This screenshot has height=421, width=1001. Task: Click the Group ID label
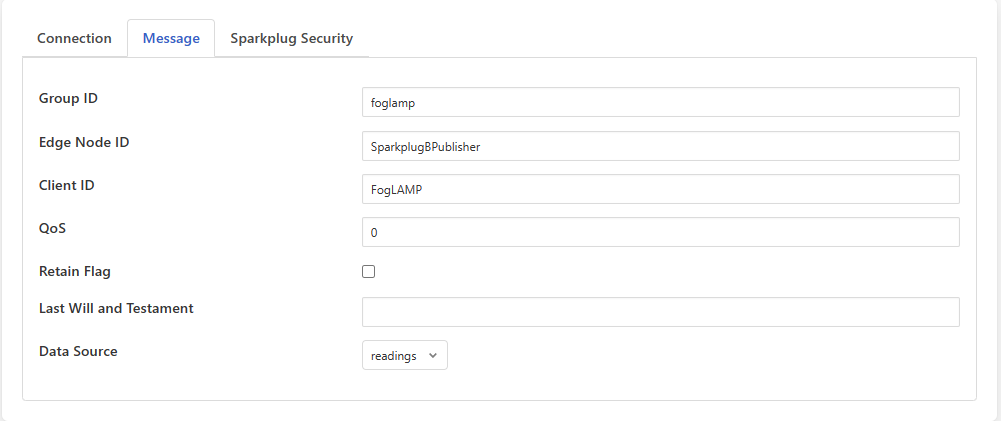(68, 98)
